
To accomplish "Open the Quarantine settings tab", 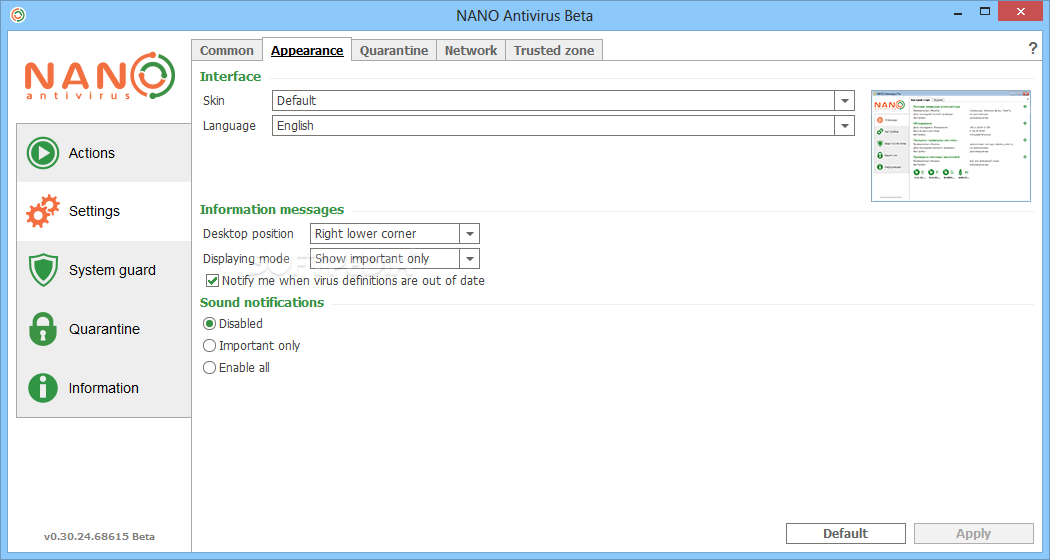I will (x=394, y=50).
